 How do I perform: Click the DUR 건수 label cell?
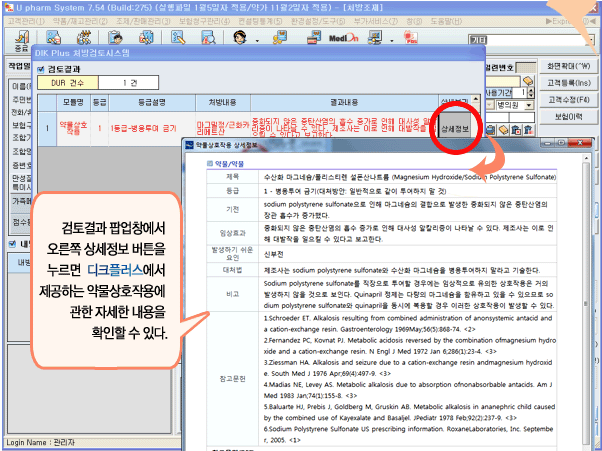point(68,83)
